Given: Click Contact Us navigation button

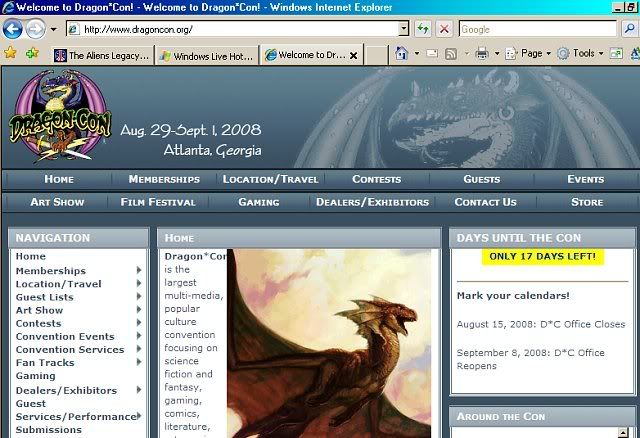Looking at the screenshot, I should click(x=485, y=202).
